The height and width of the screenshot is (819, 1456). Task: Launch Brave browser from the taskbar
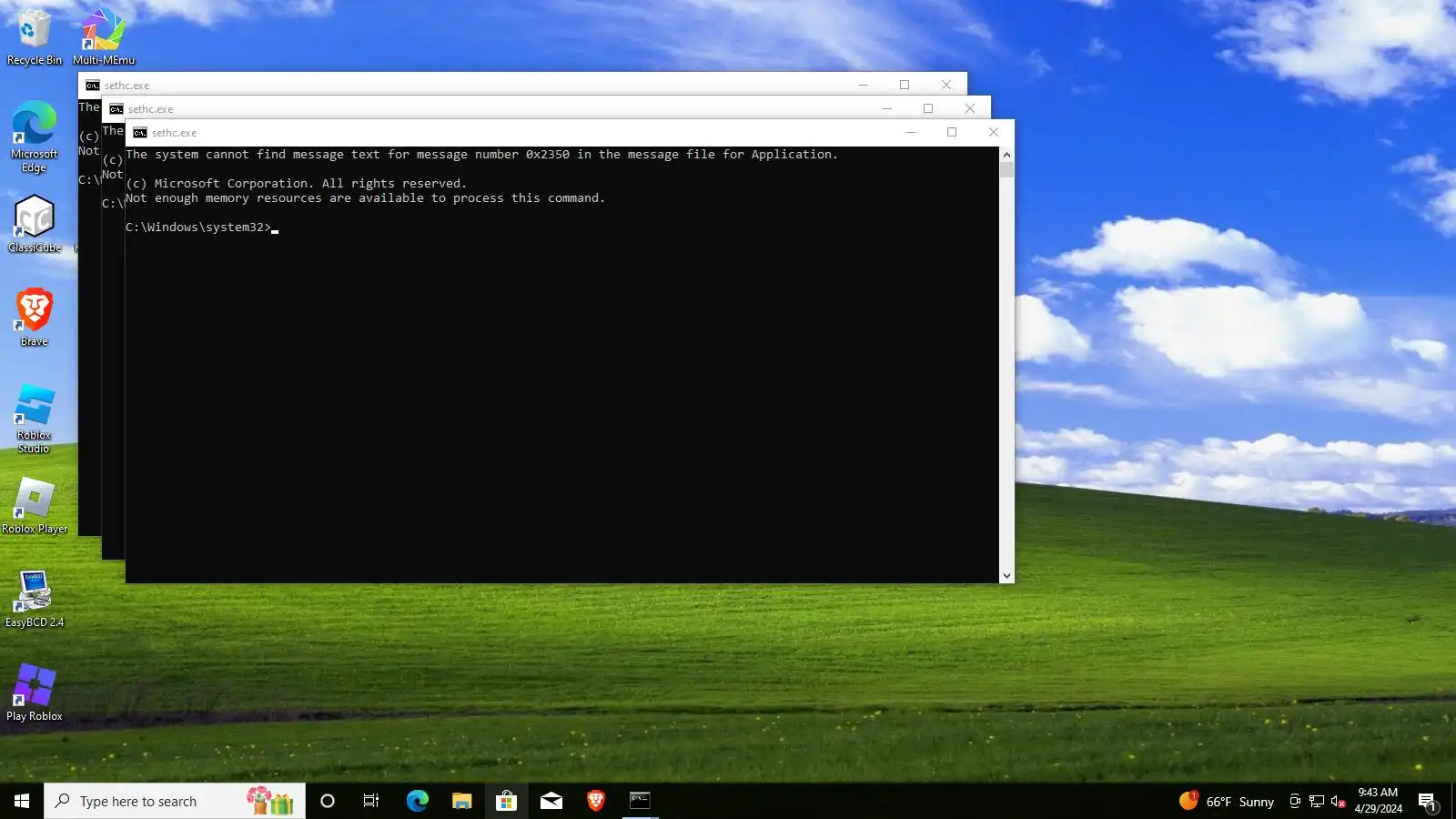pos(596,801)
